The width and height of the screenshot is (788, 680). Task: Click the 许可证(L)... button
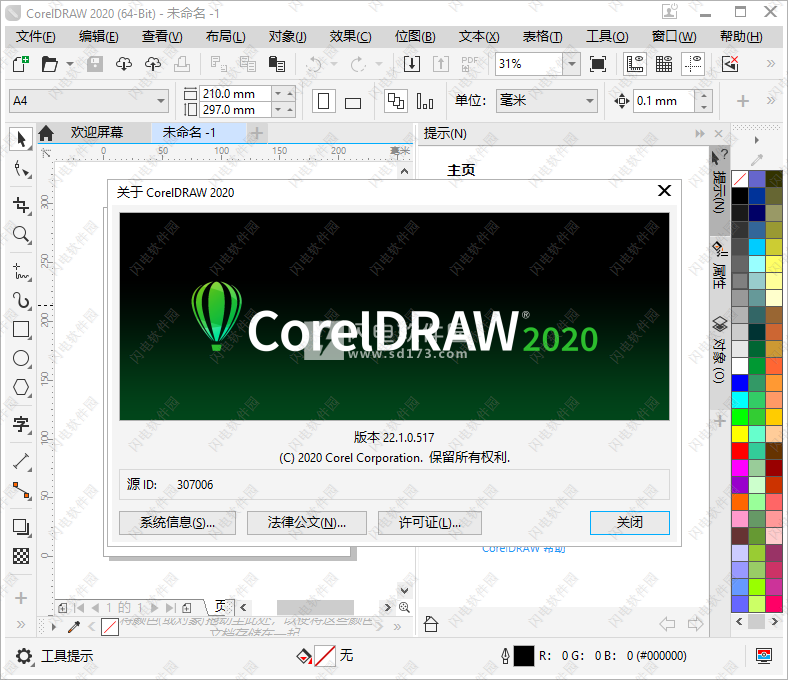coord(430,523)
